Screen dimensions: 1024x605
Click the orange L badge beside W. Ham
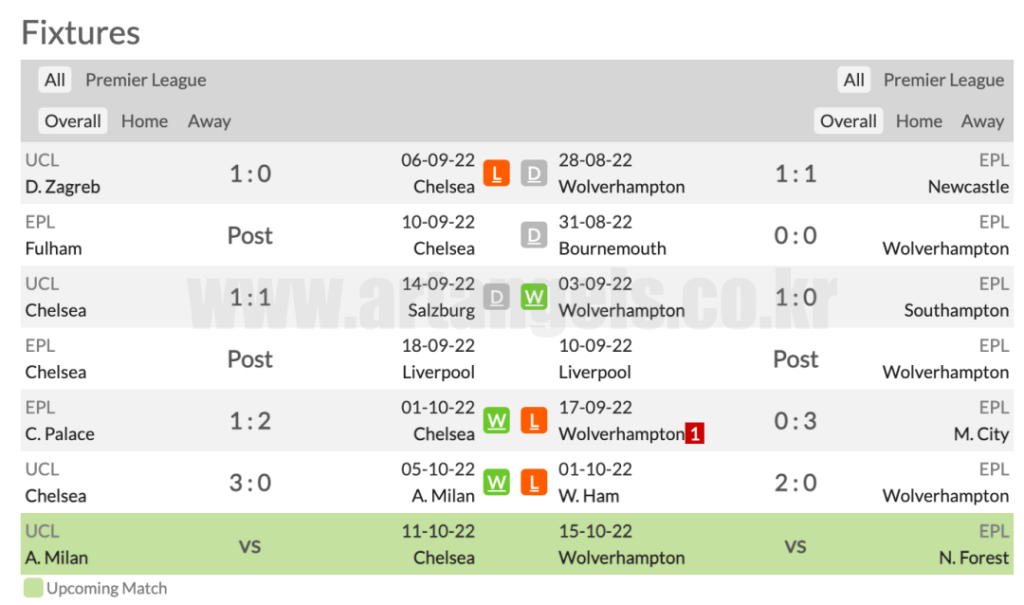click(534, 483)
